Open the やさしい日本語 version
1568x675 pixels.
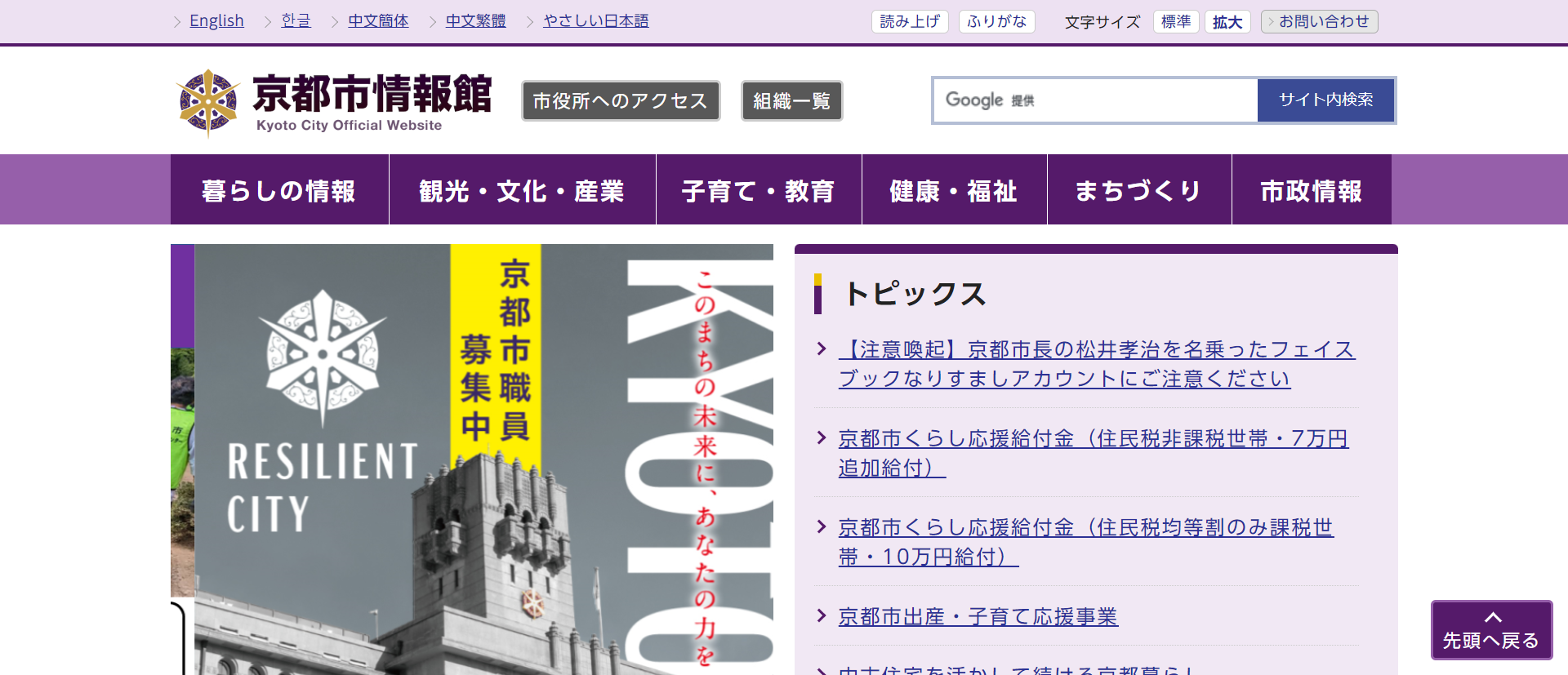pos(596,20)
